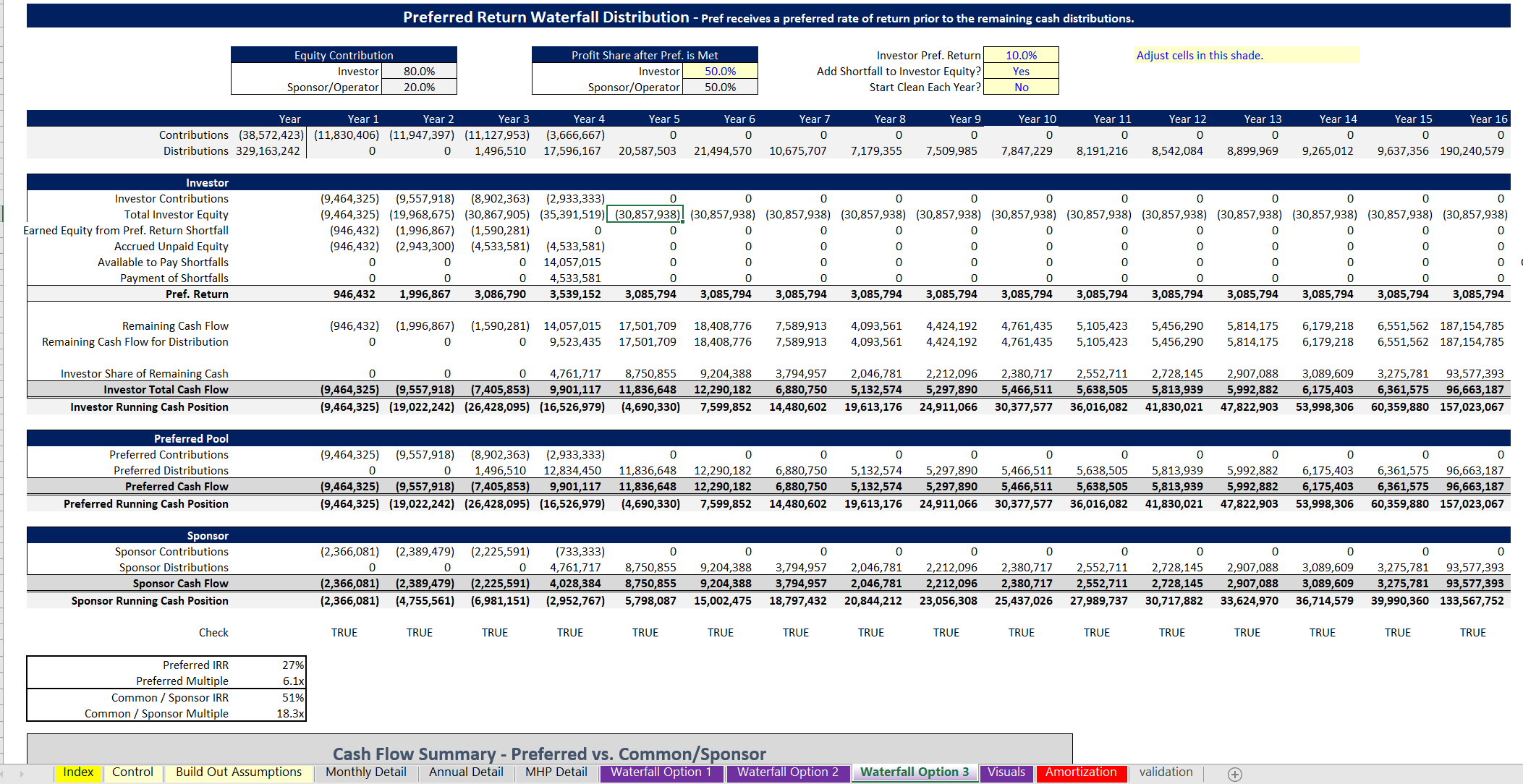The image size is (1523, 784).
Task: Click Sponsor/Operator profit share 50.0% cell
Action: [720, 87]
